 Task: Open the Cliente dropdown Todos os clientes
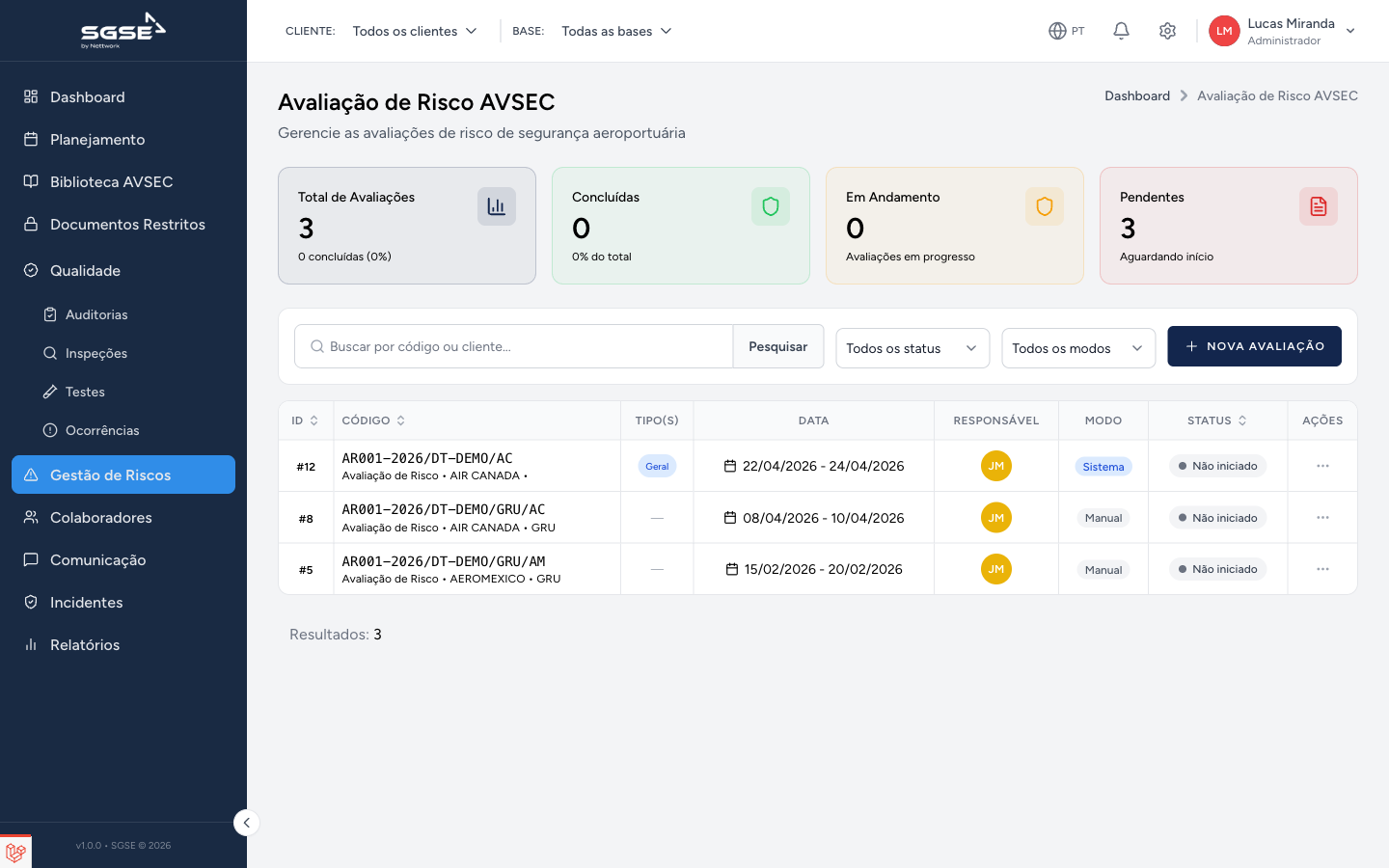415,31
